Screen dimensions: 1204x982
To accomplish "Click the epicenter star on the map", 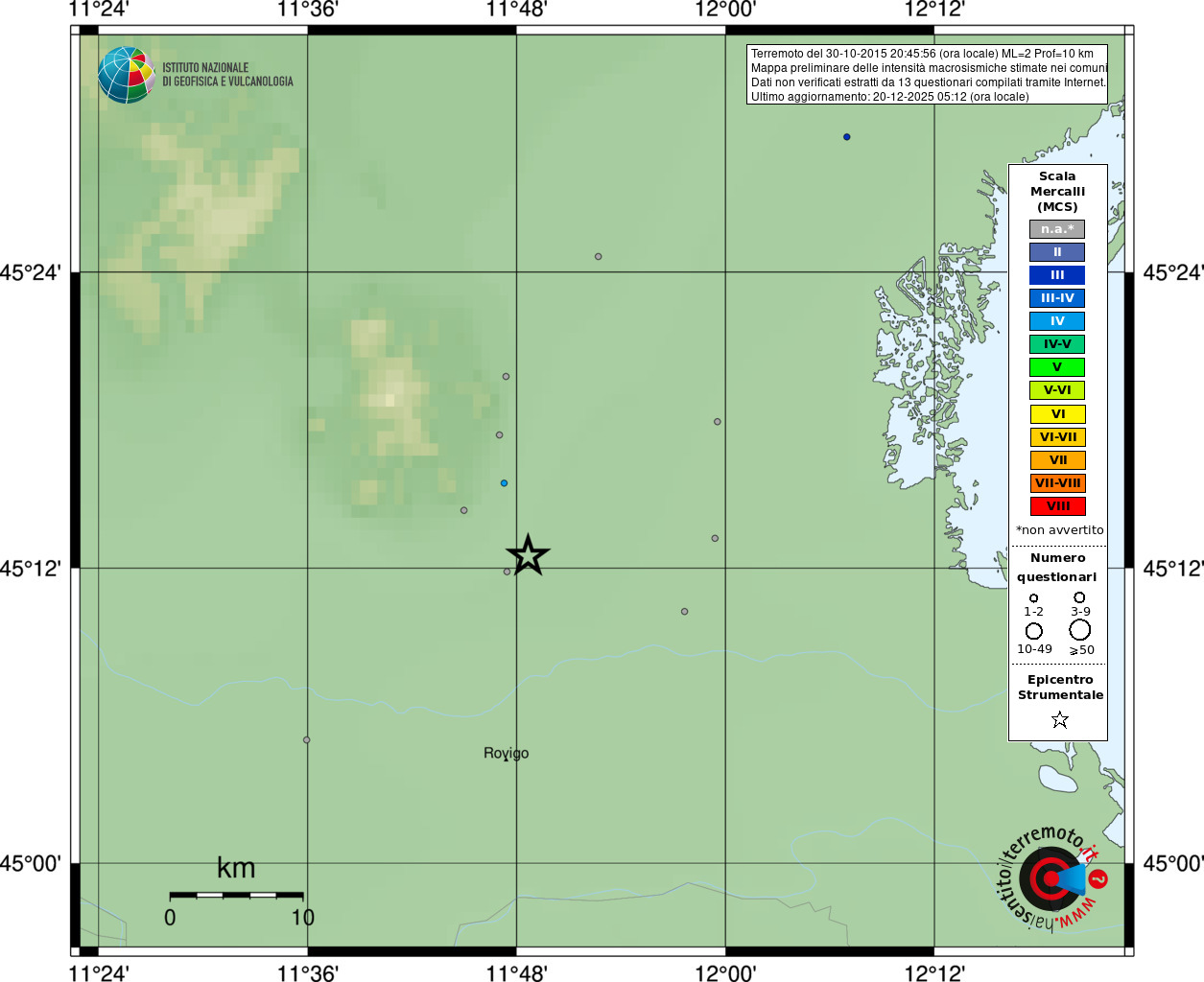I will click(528, 555).
